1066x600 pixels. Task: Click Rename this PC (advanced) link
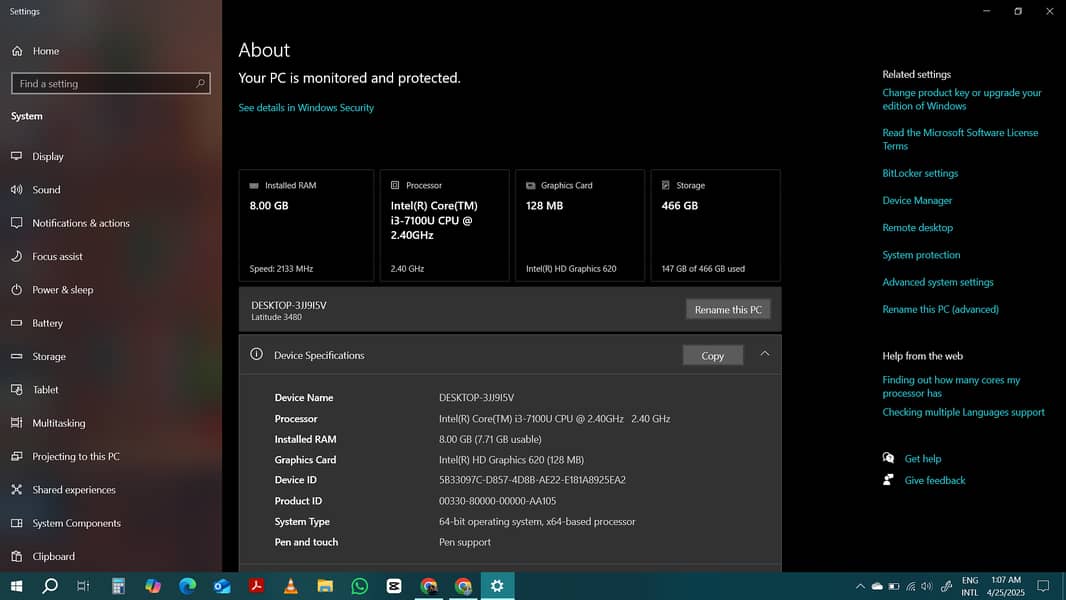pyautogui.click(x=940, y=309)
